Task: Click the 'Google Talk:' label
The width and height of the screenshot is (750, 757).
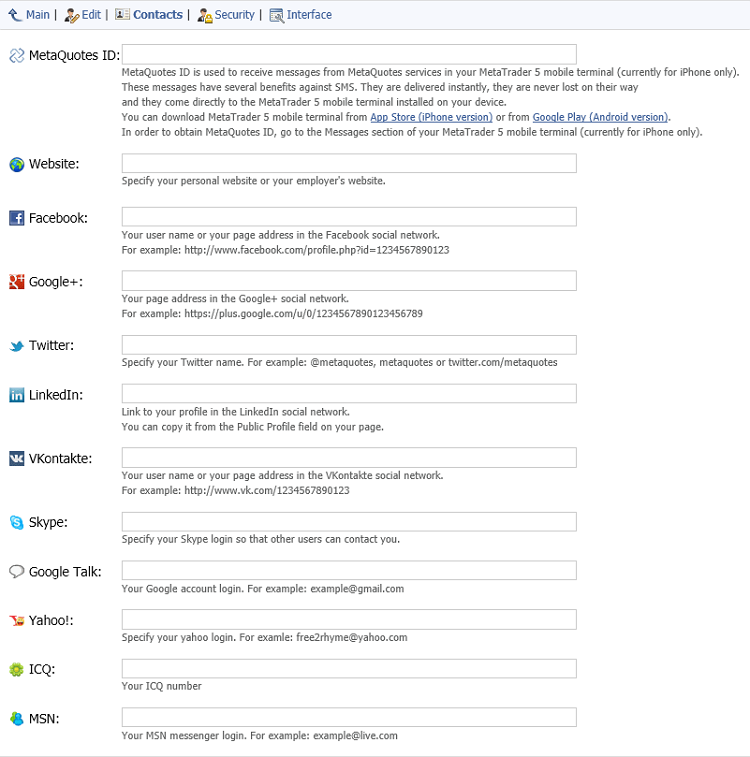Action: 65,572
